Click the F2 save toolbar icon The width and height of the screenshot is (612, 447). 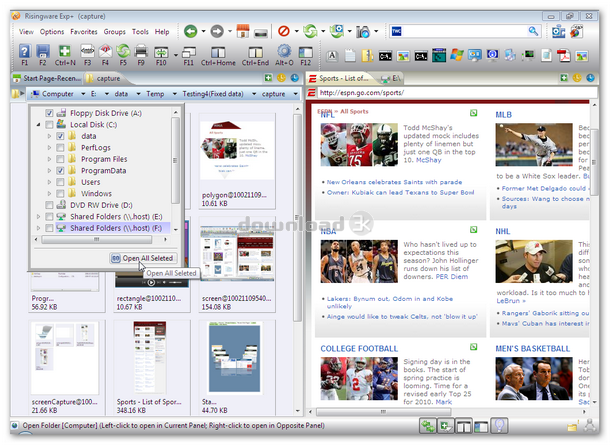pos(43,53)
